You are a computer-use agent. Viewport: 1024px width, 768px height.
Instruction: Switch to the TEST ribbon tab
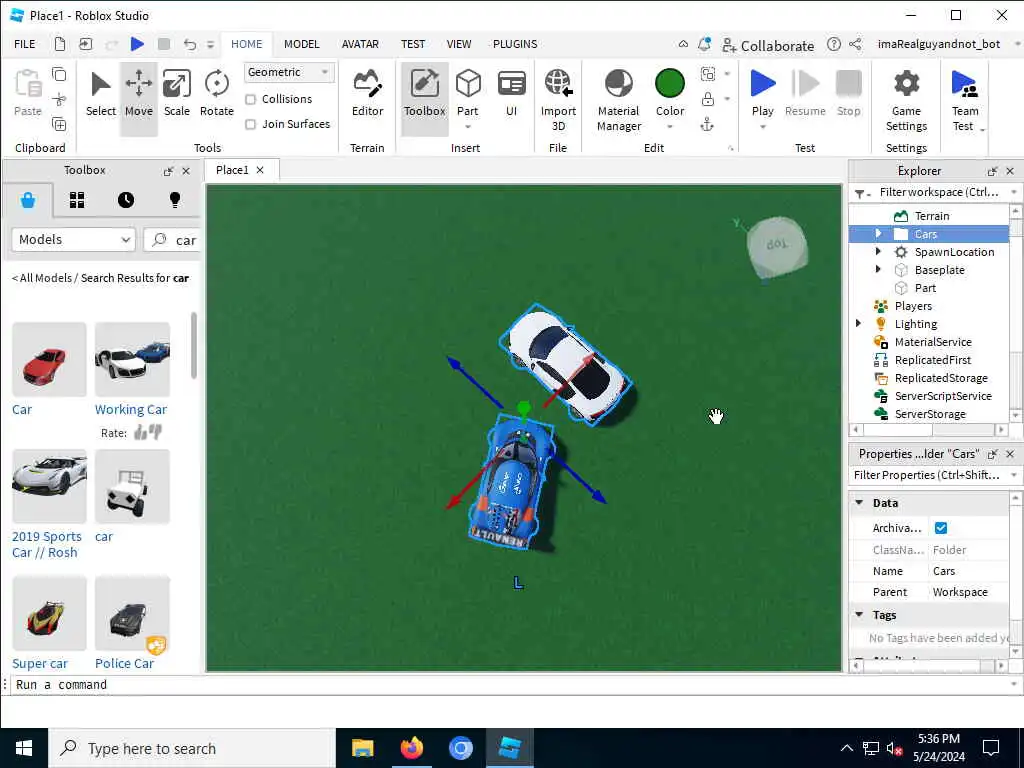pos(413,44)
